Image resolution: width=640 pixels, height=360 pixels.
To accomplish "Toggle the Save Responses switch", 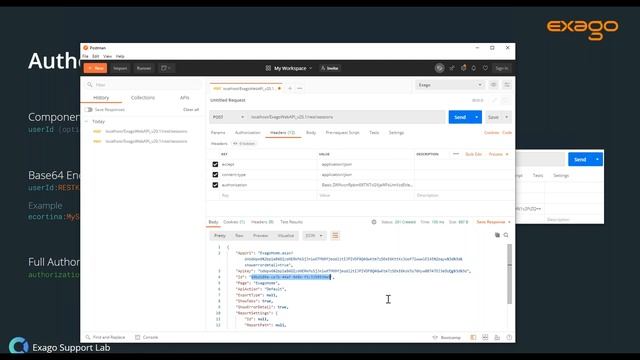I will 89,110.
